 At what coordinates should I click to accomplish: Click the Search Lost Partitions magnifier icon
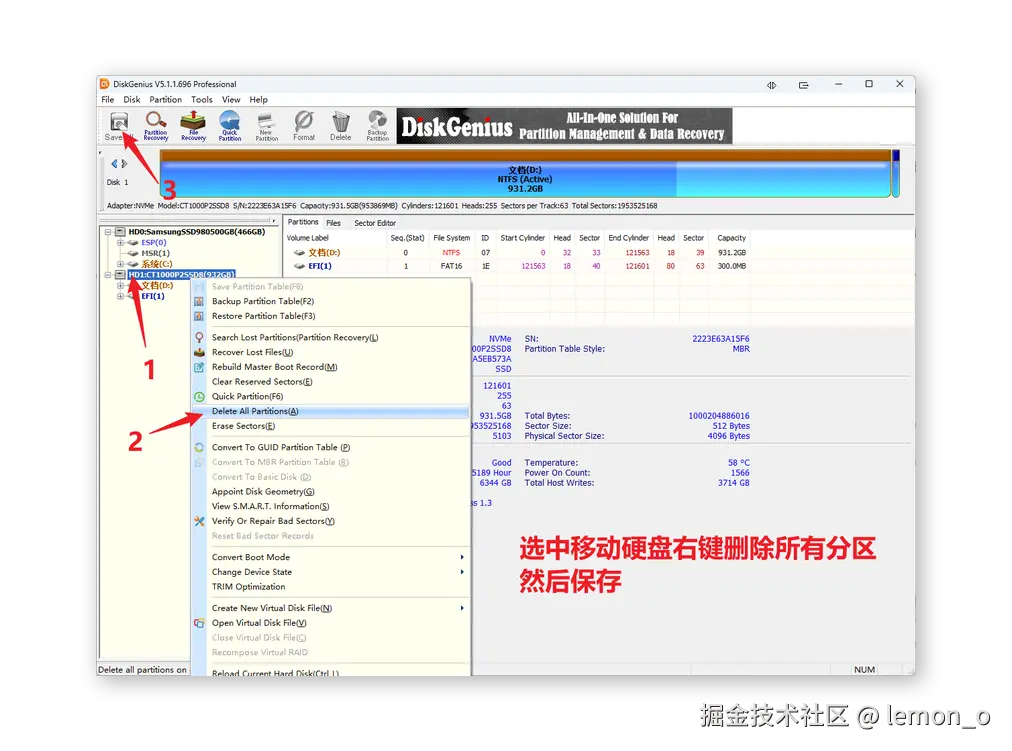199,337
